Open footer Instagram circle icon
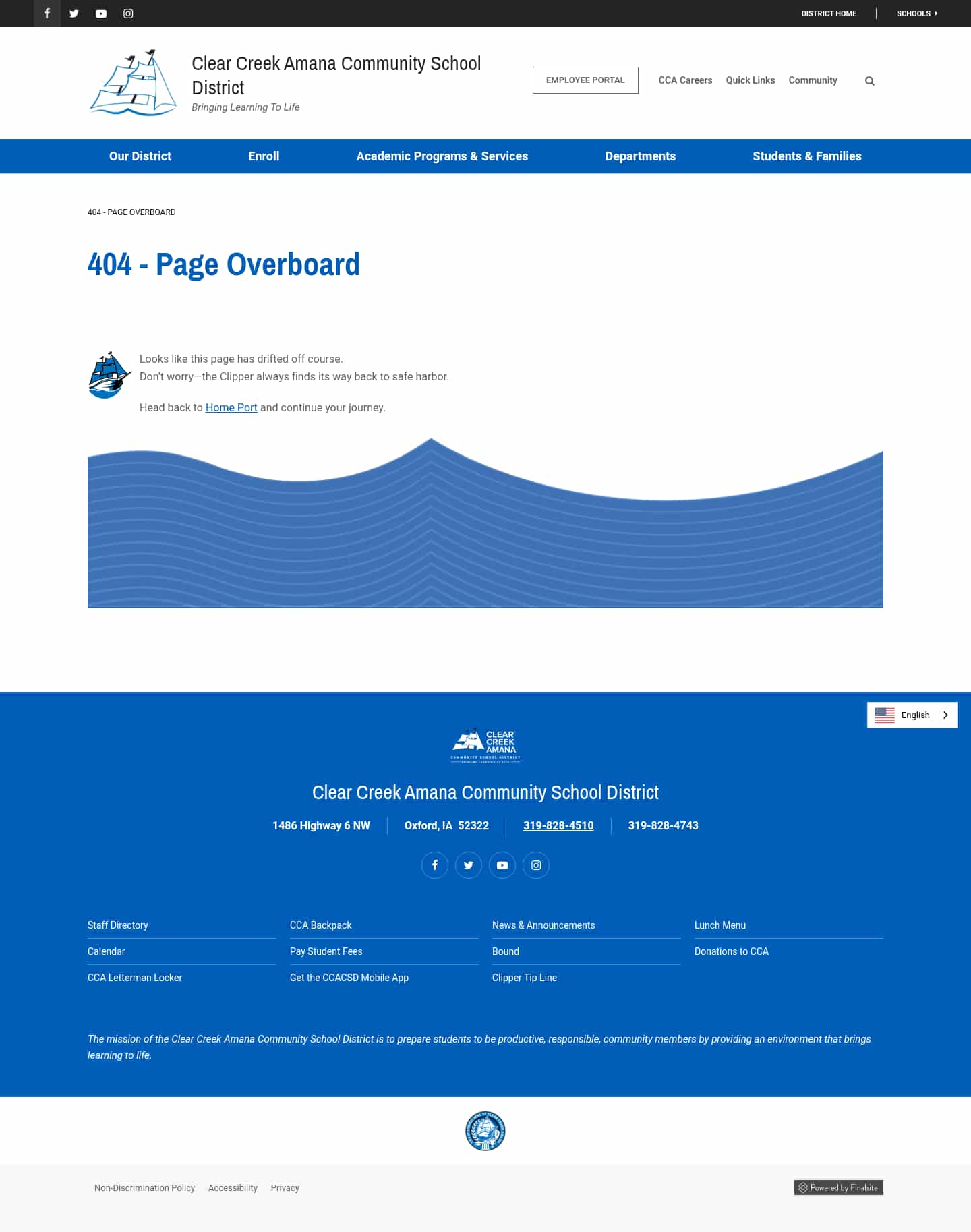 (536, 865)
